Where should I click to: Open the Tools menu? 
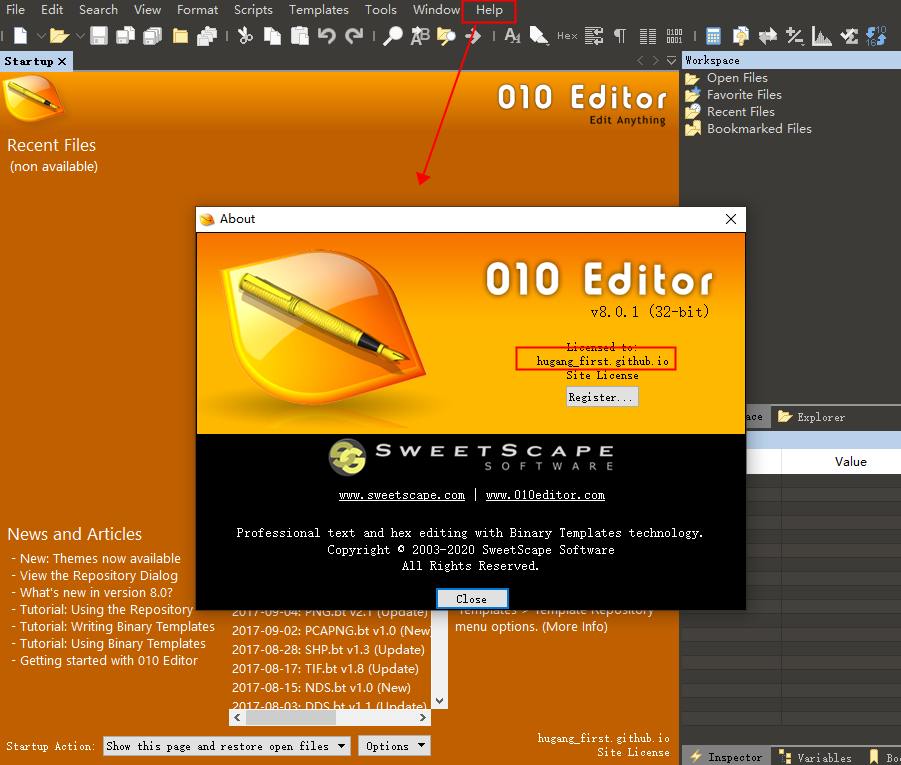point(380,10)
